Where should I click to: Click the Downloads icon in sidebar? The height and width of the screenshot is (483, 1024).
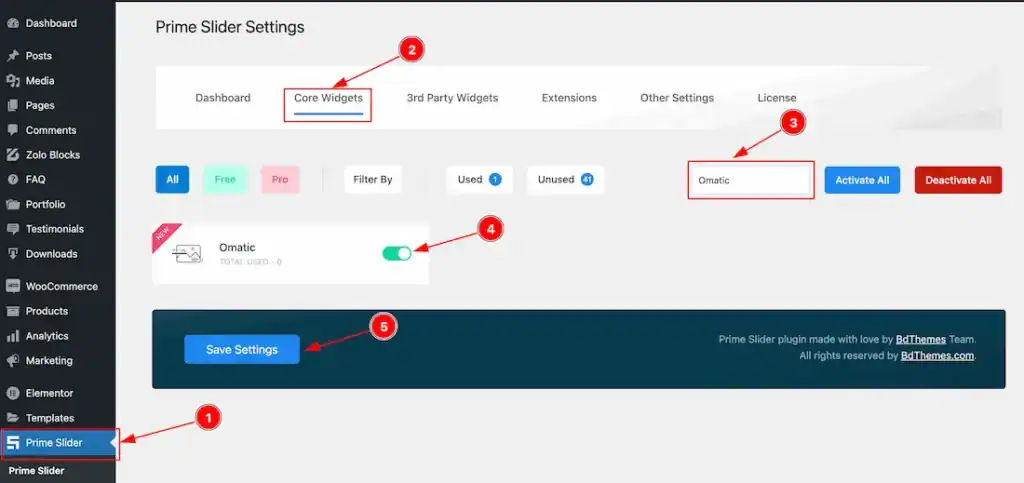pos(12,254)
